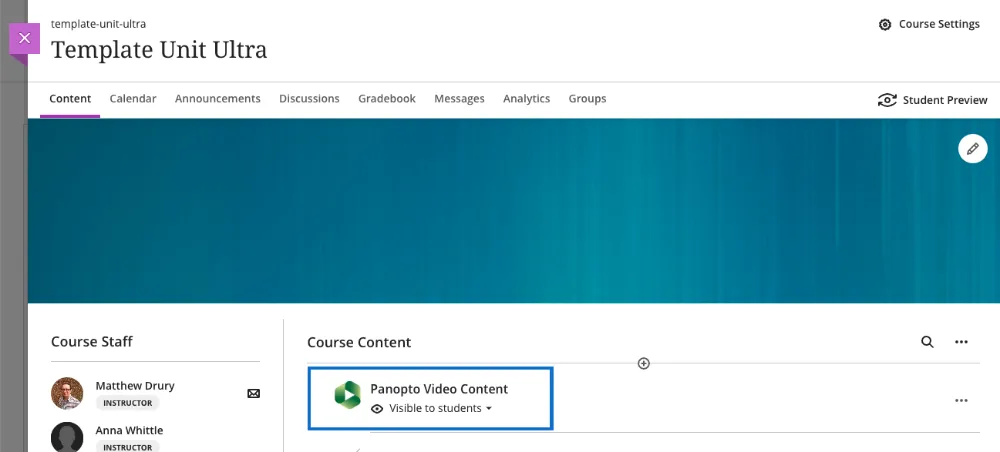Go to the Announcements tab
Viewport: 1000px width, 452px height.
tap(217, 99)
